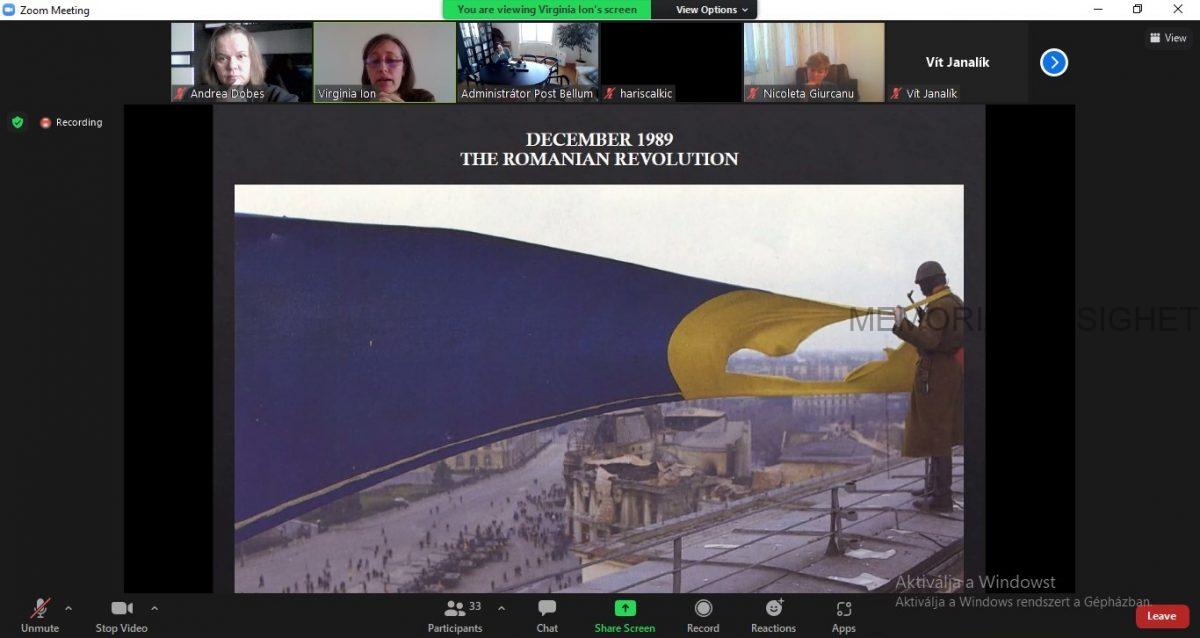The height and width of the screenshot is (638, 1200).
Task: Click the green encryption shield icon
Action: point(17,122)
